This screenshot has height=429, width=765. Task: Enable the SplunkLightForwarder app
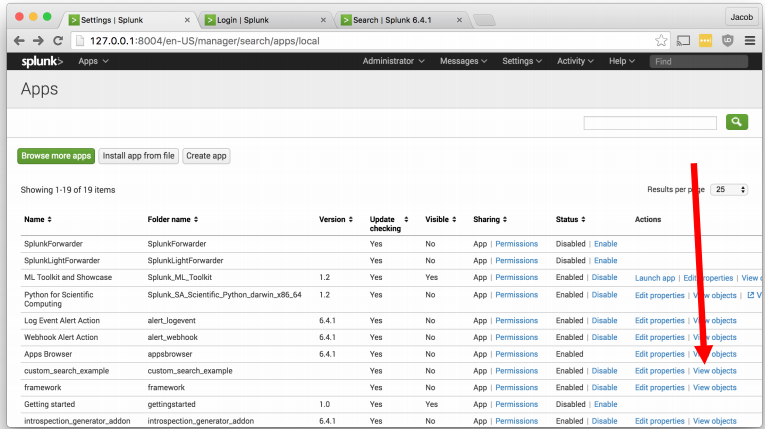tap(605, 260)
